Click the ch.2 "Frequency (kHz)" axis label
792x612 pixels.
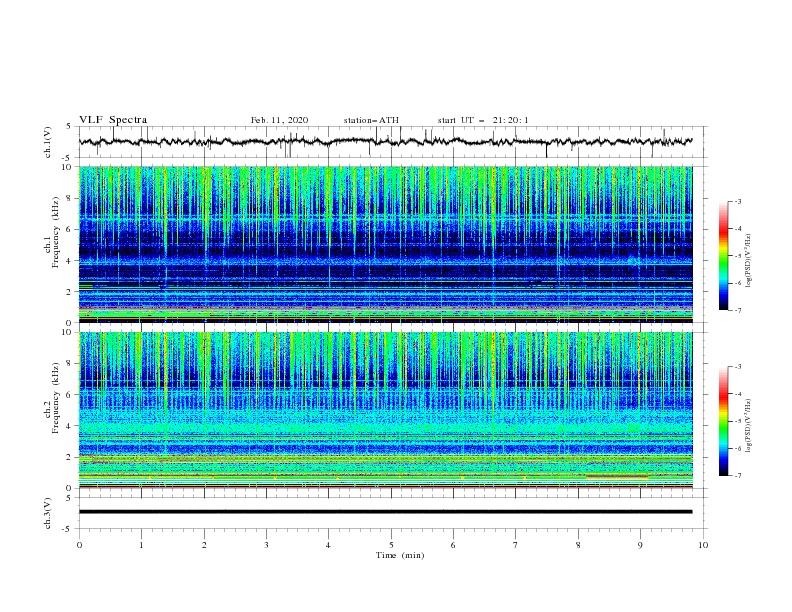pyautogui.click(x=56, y=398)
